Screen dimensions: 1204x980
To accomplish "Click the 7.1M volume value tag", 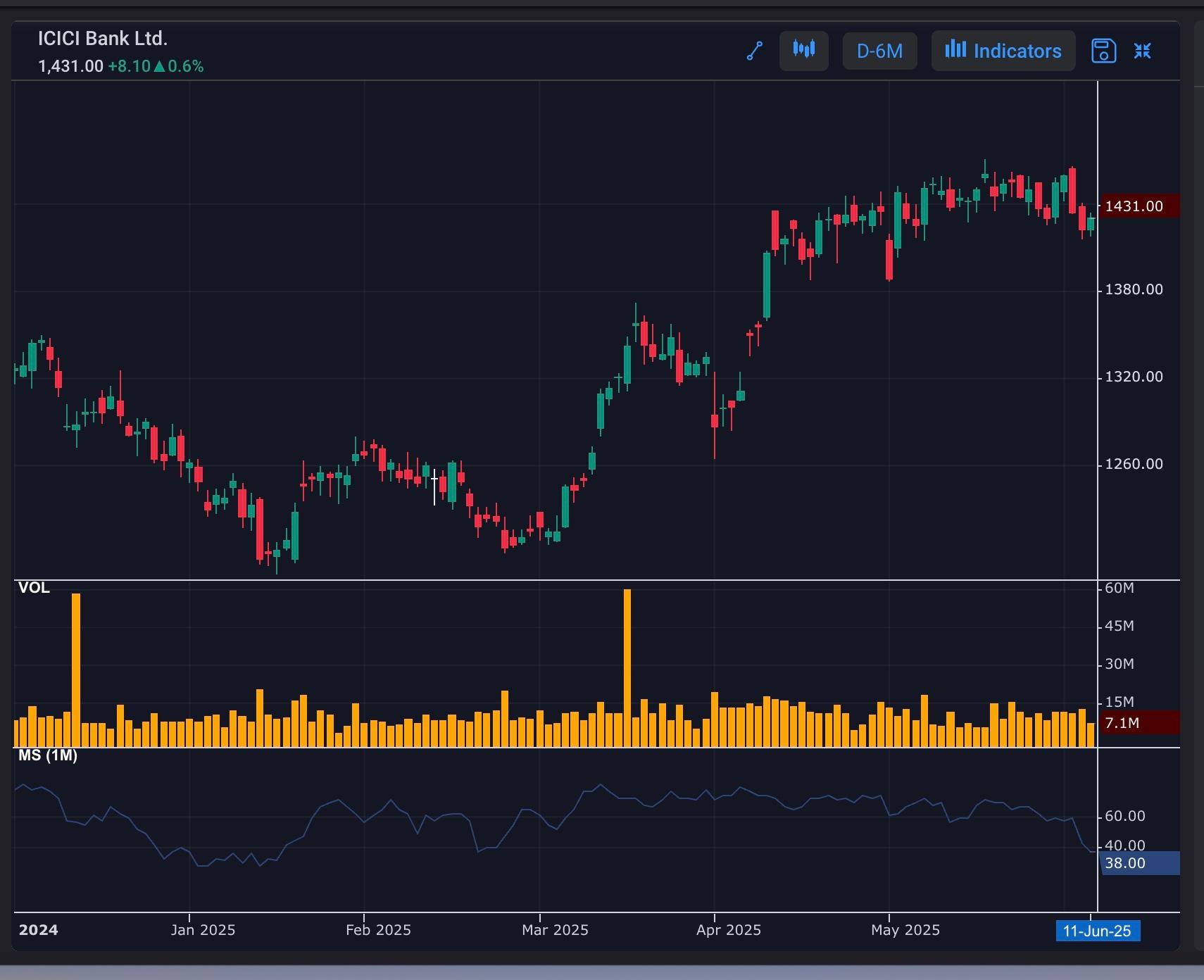I will pyautogui.click(x=1139, y=723).
